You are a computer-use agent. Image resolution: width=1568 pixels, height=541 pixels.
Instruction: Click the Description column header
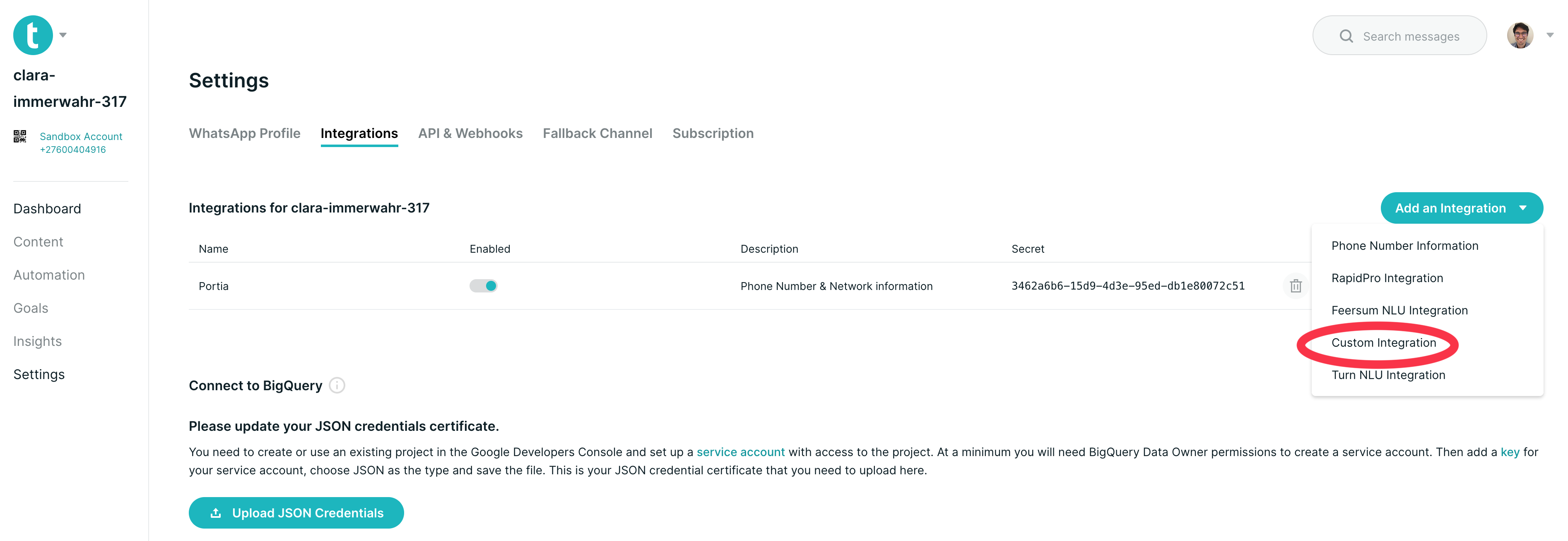click(769, 249)
